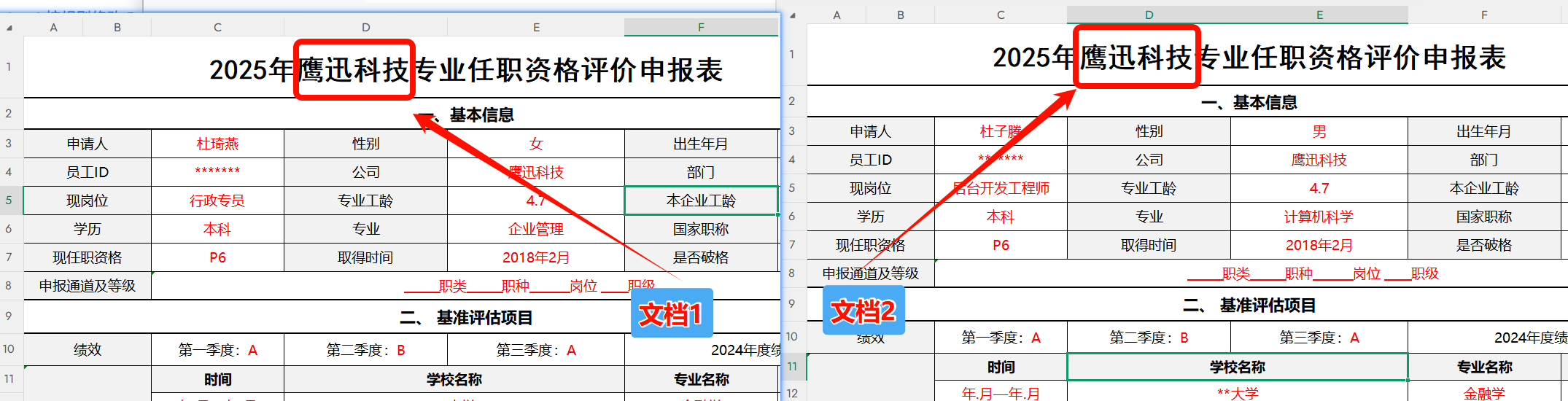The height and width of the screenshot is (401, 1568).
Task: Click 申报通道及等级 label in left spreadsheet
Action: [88, 286]
